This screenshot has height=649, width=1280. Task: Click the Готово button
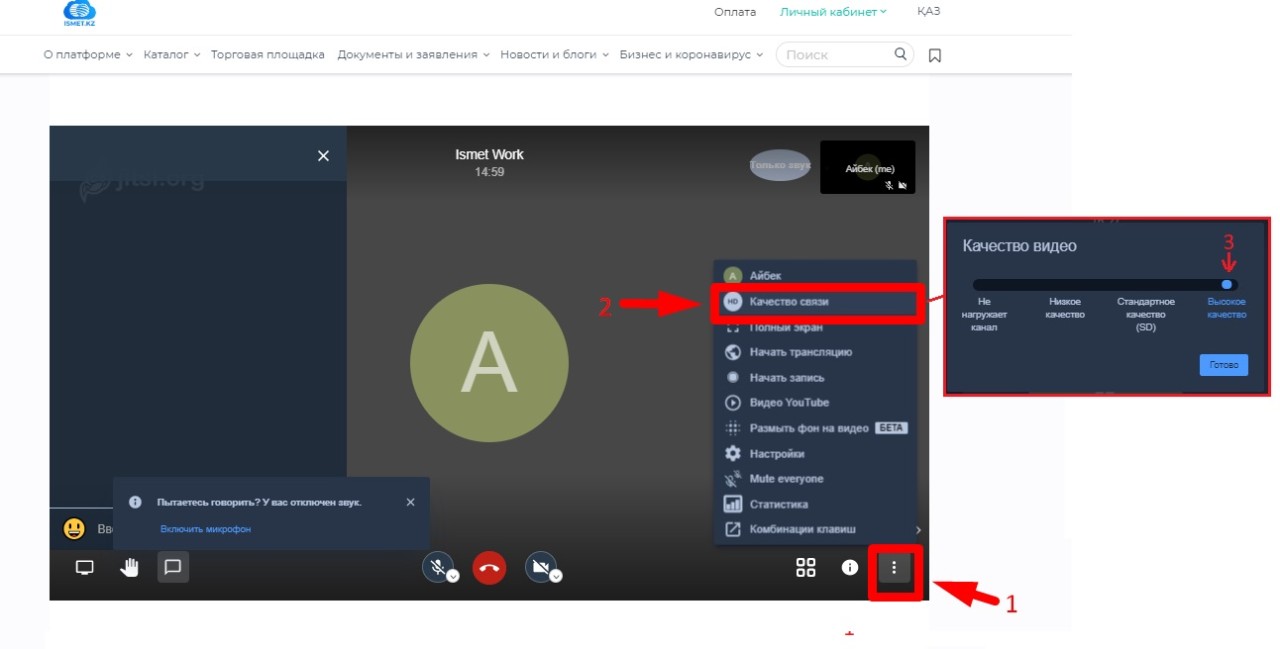1223,365
